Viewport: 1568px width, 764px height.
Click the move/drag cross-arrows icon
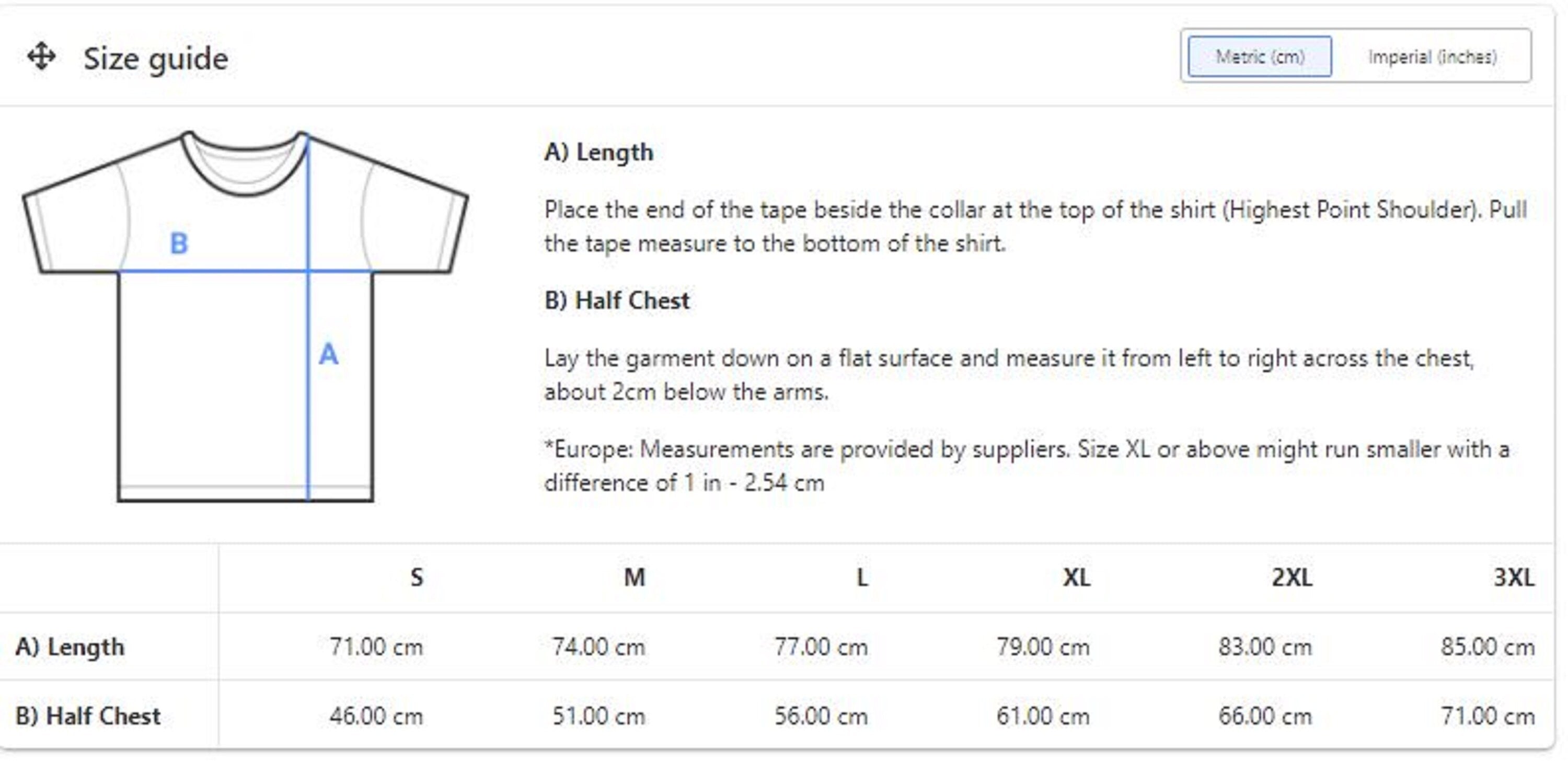(x=41, y=56)
